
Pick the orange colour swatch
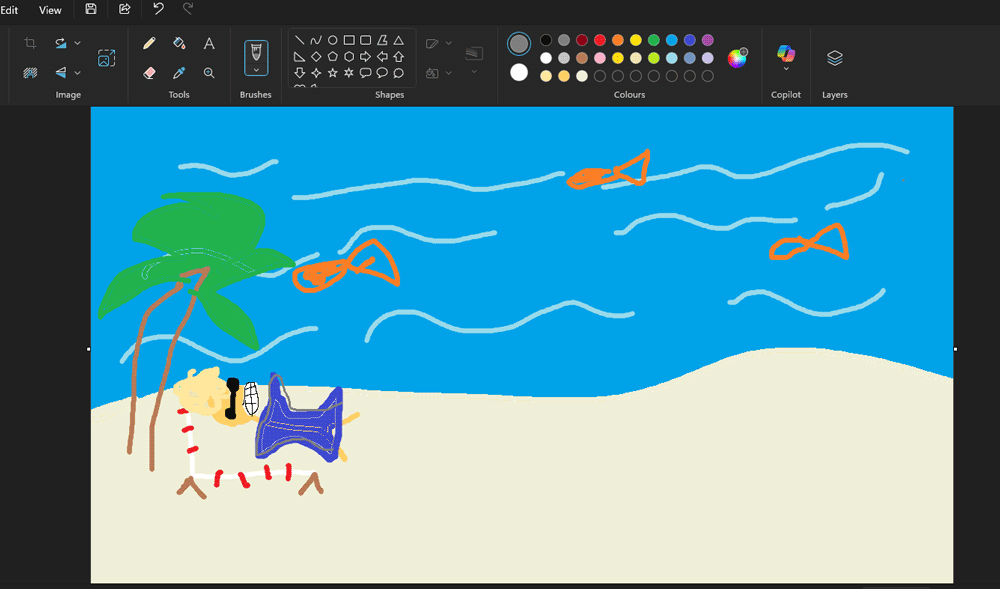(x=618, y=40)
